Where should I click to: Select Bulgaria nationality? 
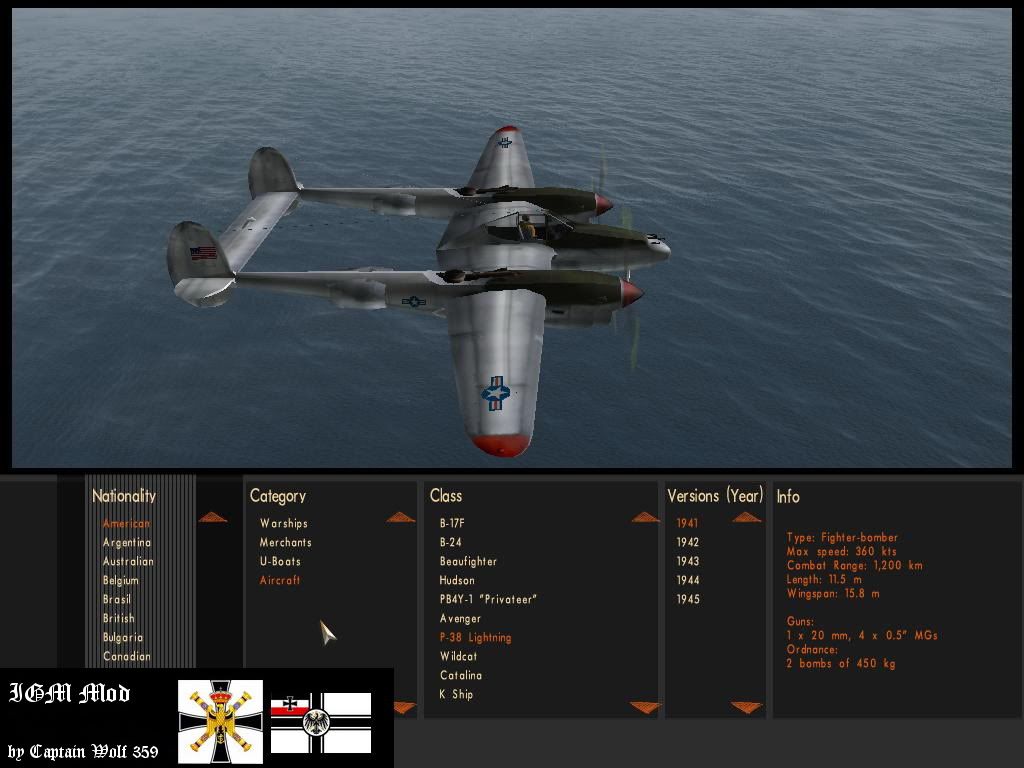point(122,637)
